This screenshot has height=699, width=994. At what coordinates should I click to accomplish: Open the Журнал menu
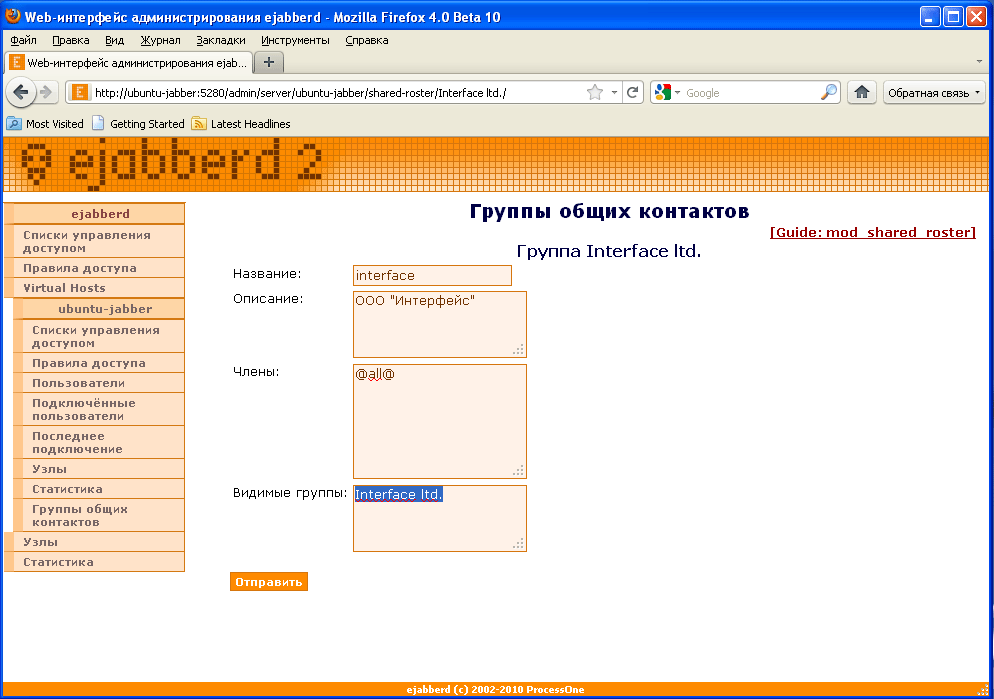click(x=160, y=40)
